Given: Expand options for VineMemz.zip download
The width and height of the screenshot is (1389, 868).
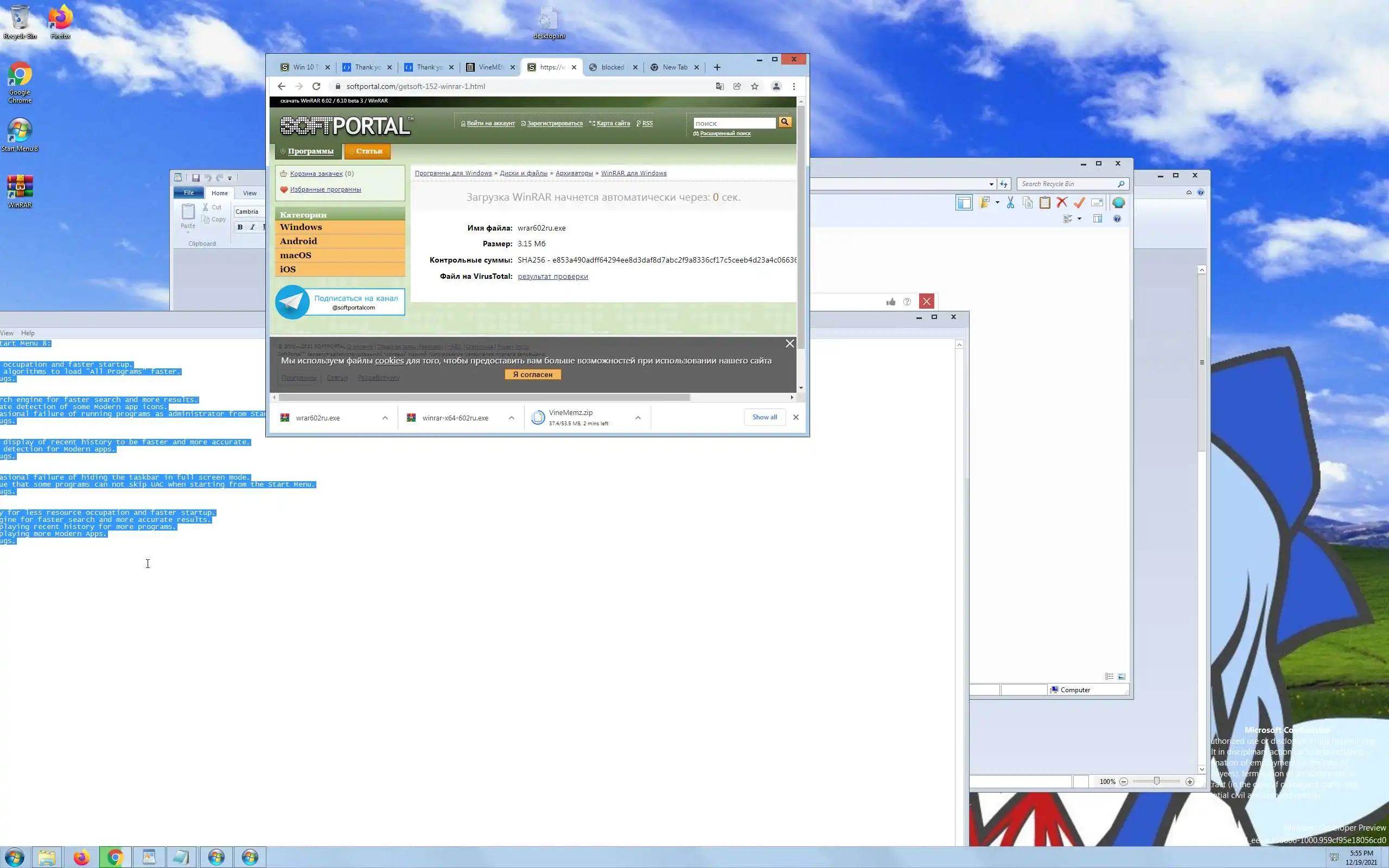Looking at the screenshot, I should click(638, 418).
